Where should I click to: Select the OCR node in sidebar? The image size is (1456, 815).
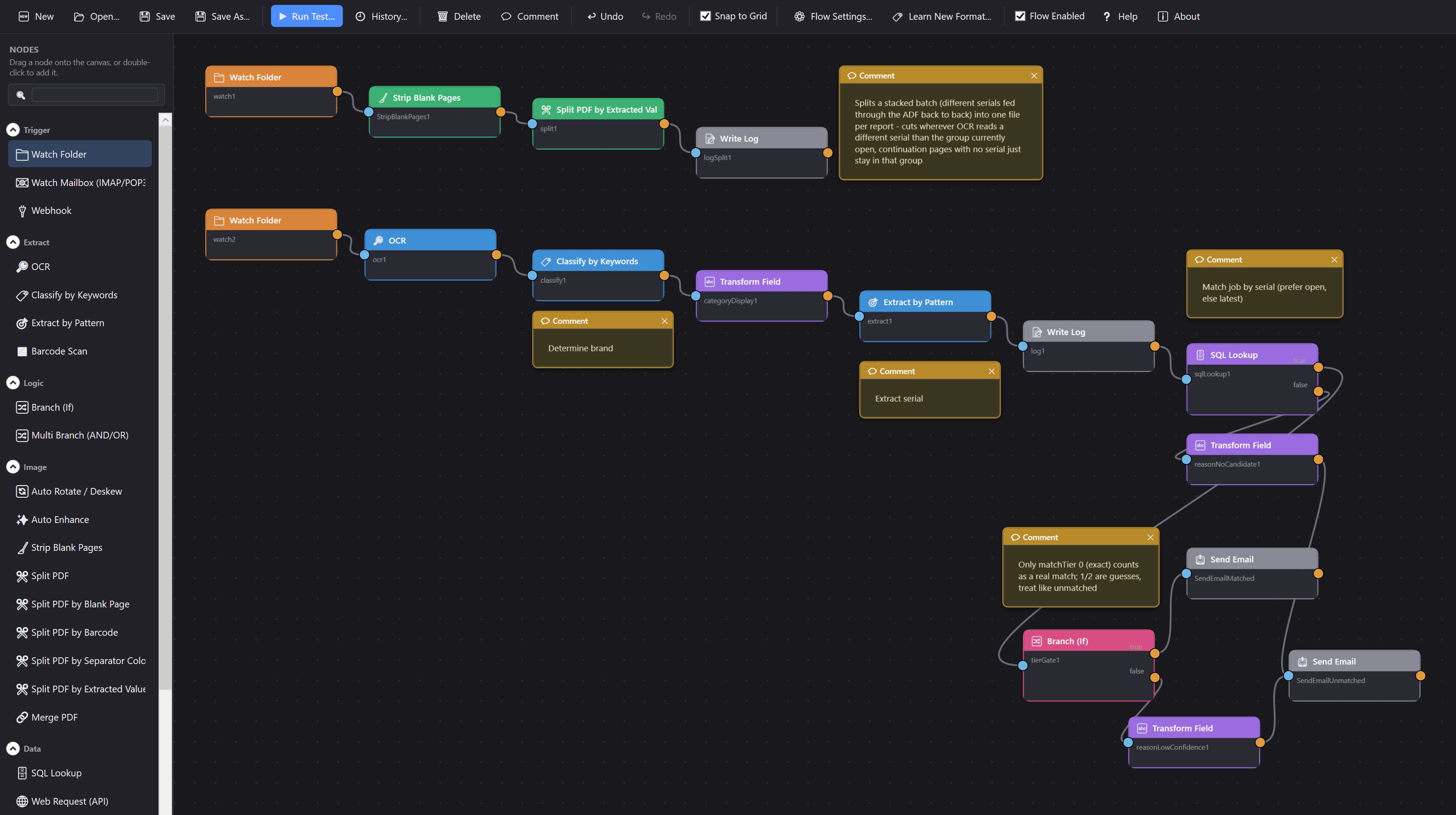click(80, 266)
